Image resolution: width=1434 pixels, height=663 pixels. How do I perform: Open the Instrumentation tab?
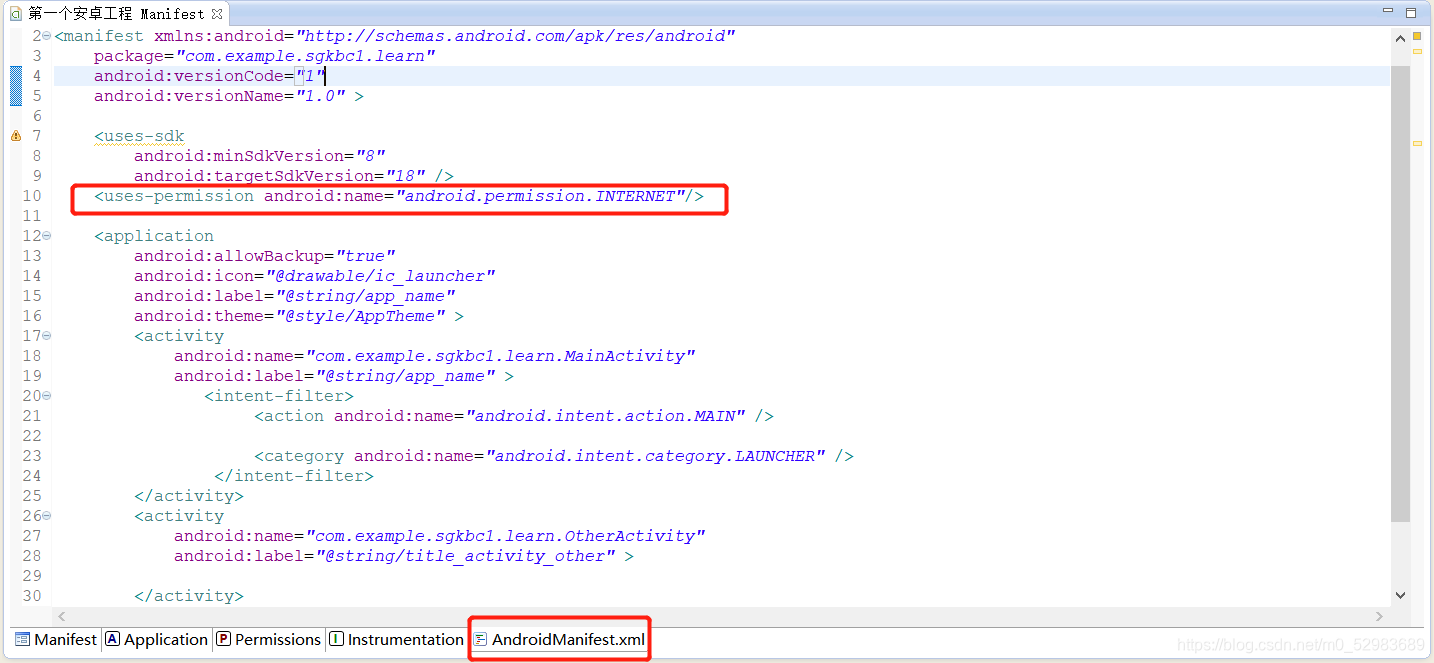click(x=396, y=639)
